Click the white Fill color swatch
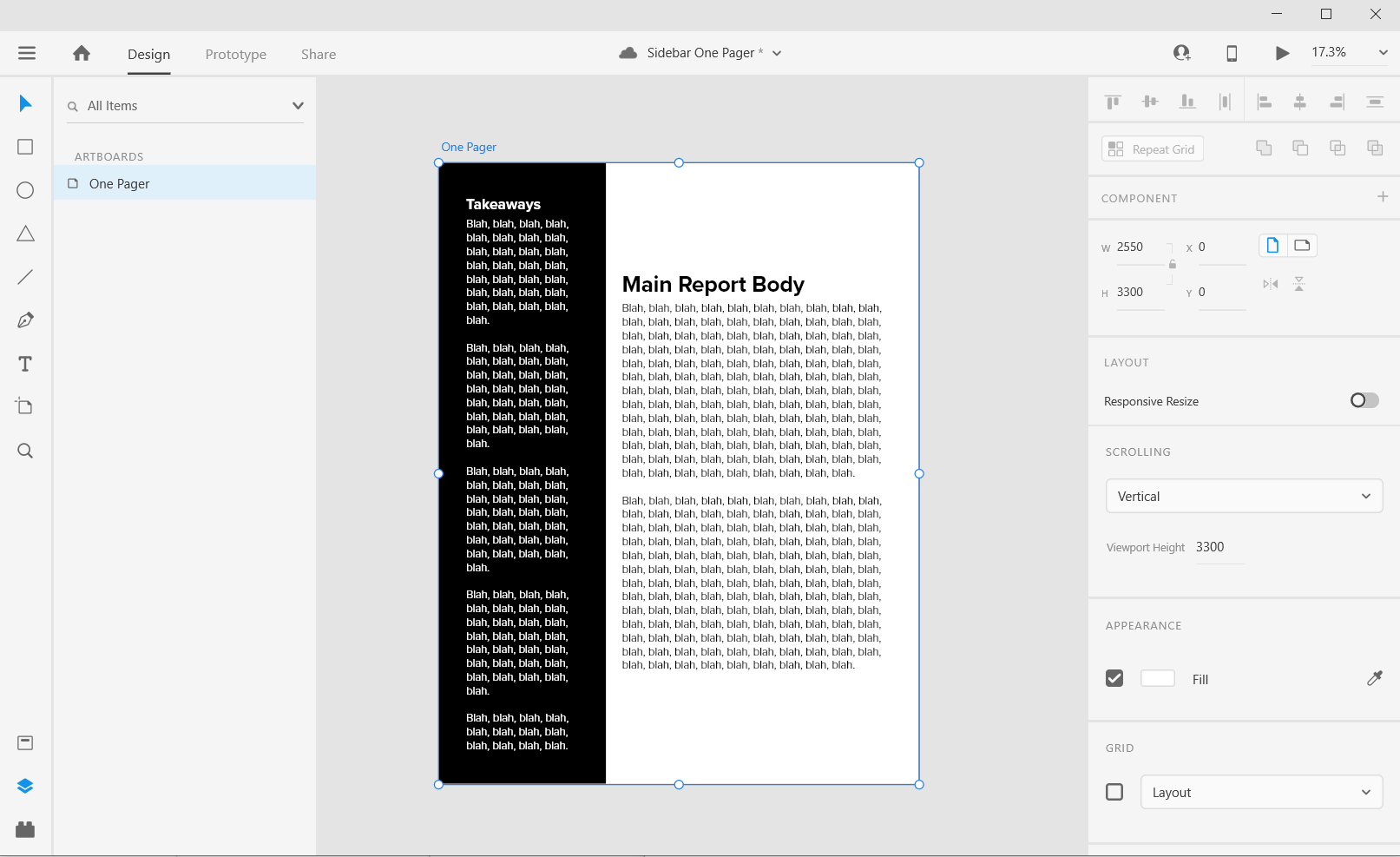The image size is (1400, 857). (1157, 678)
